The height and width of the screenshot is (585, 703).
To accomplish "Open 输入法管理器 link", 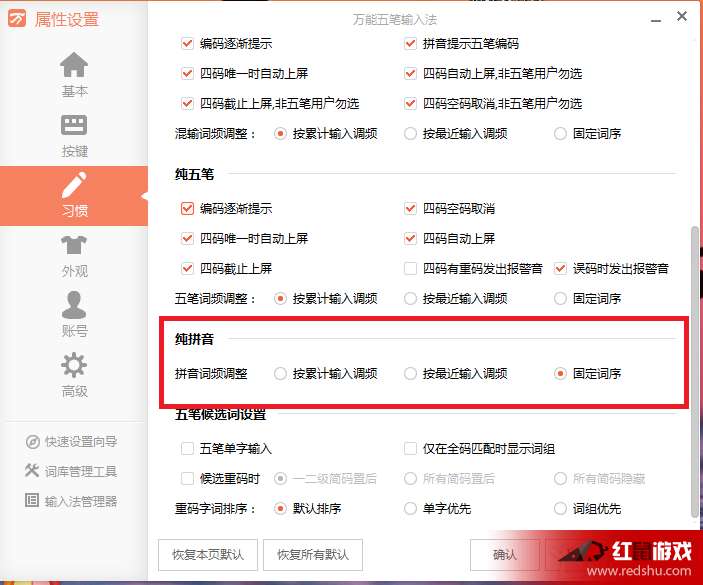I will click(81, 501).
